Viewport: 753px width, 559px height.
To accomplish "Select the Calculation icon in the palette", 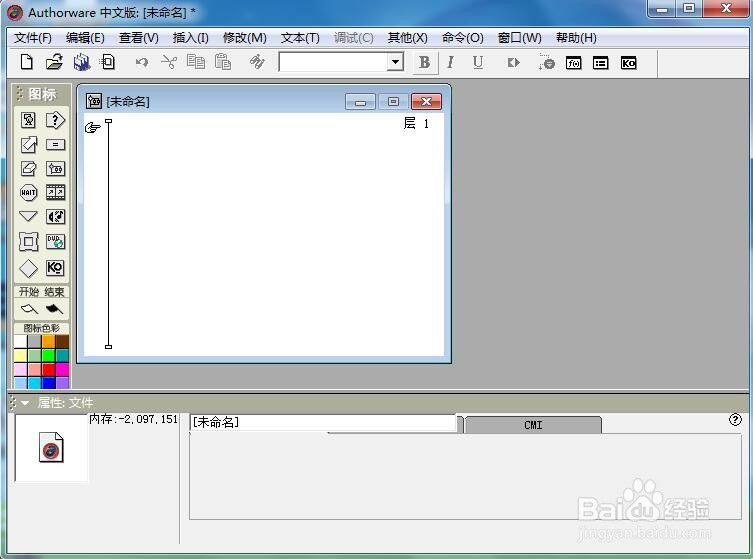I will click(x=55, y=144).
